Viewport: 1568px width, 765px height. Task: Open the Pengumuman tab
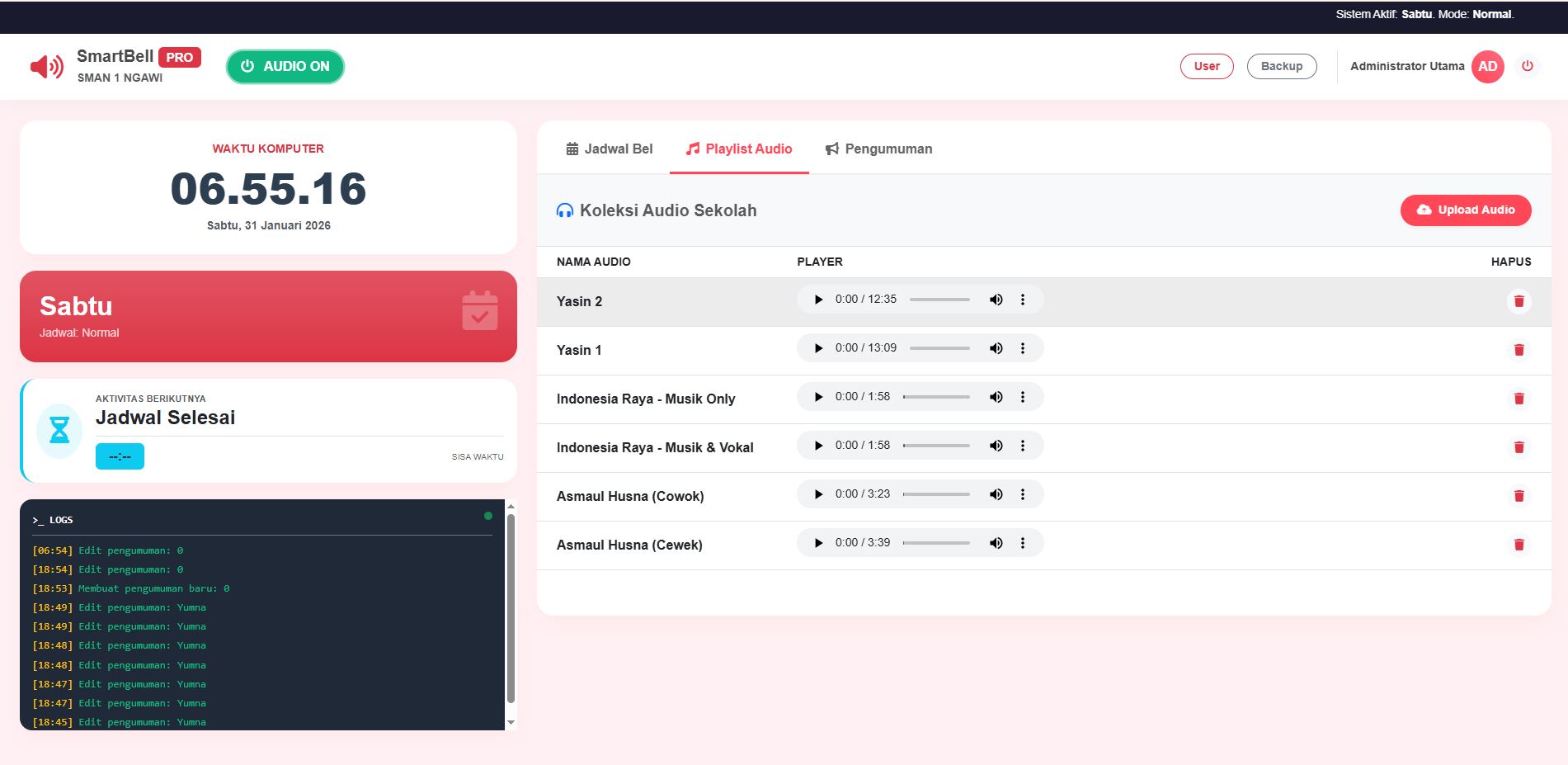pyautogui.click(x=878, y=149)
